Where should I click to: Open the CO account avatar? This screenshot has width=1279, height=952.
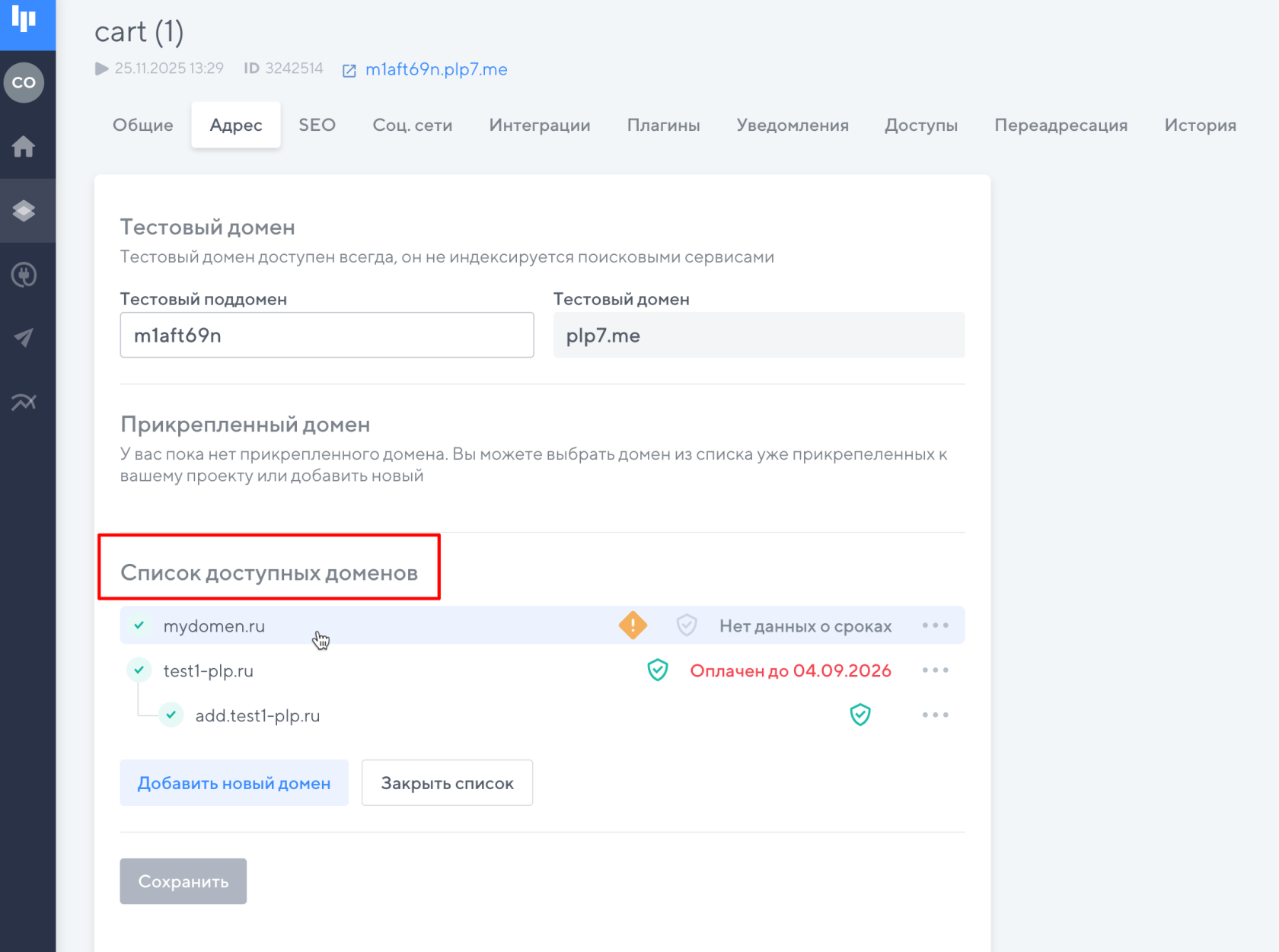pos(24,82)
